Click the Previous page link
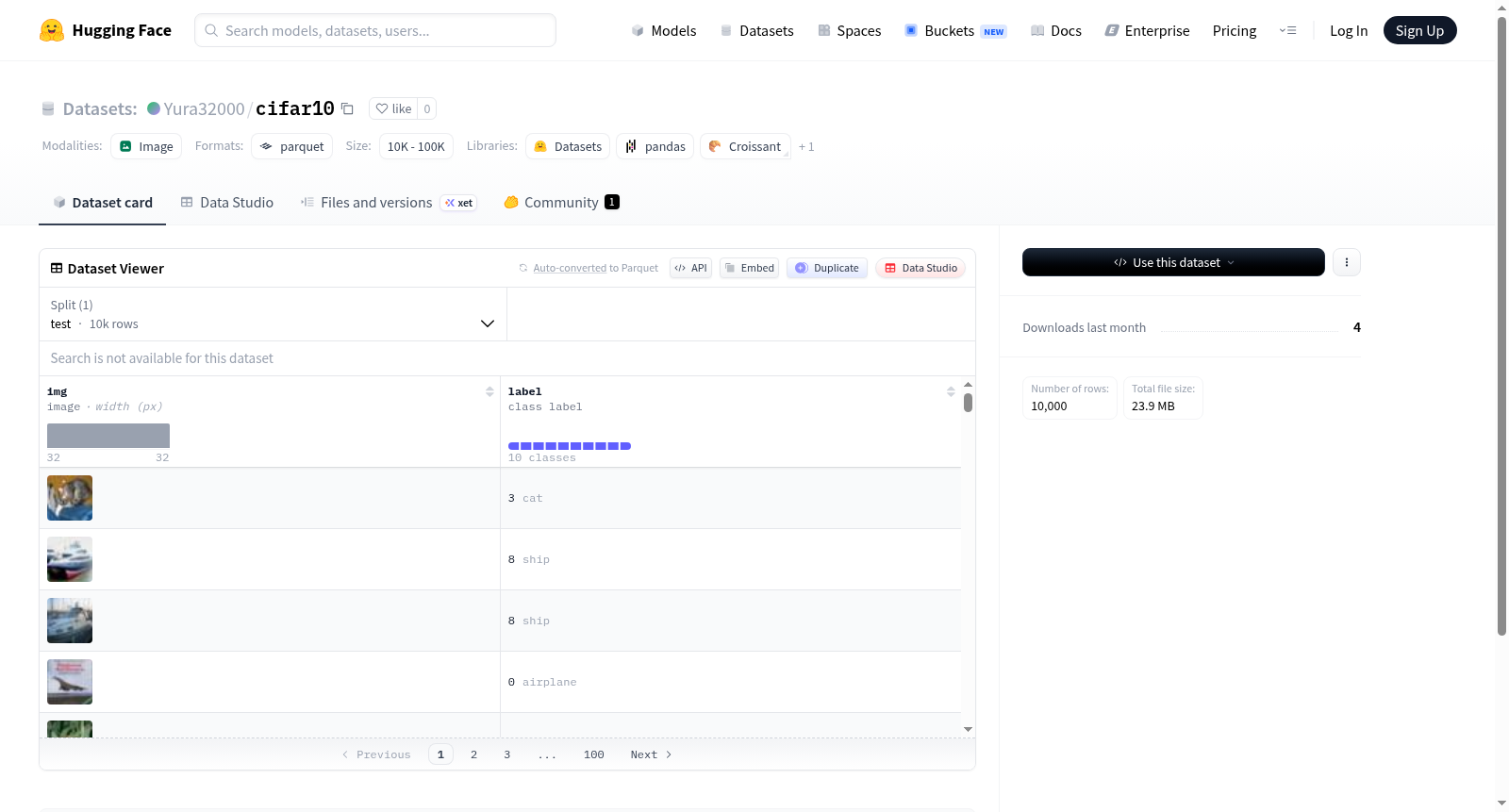The height and width of the screenshot is (812, 1509). [x=376, y=754]
